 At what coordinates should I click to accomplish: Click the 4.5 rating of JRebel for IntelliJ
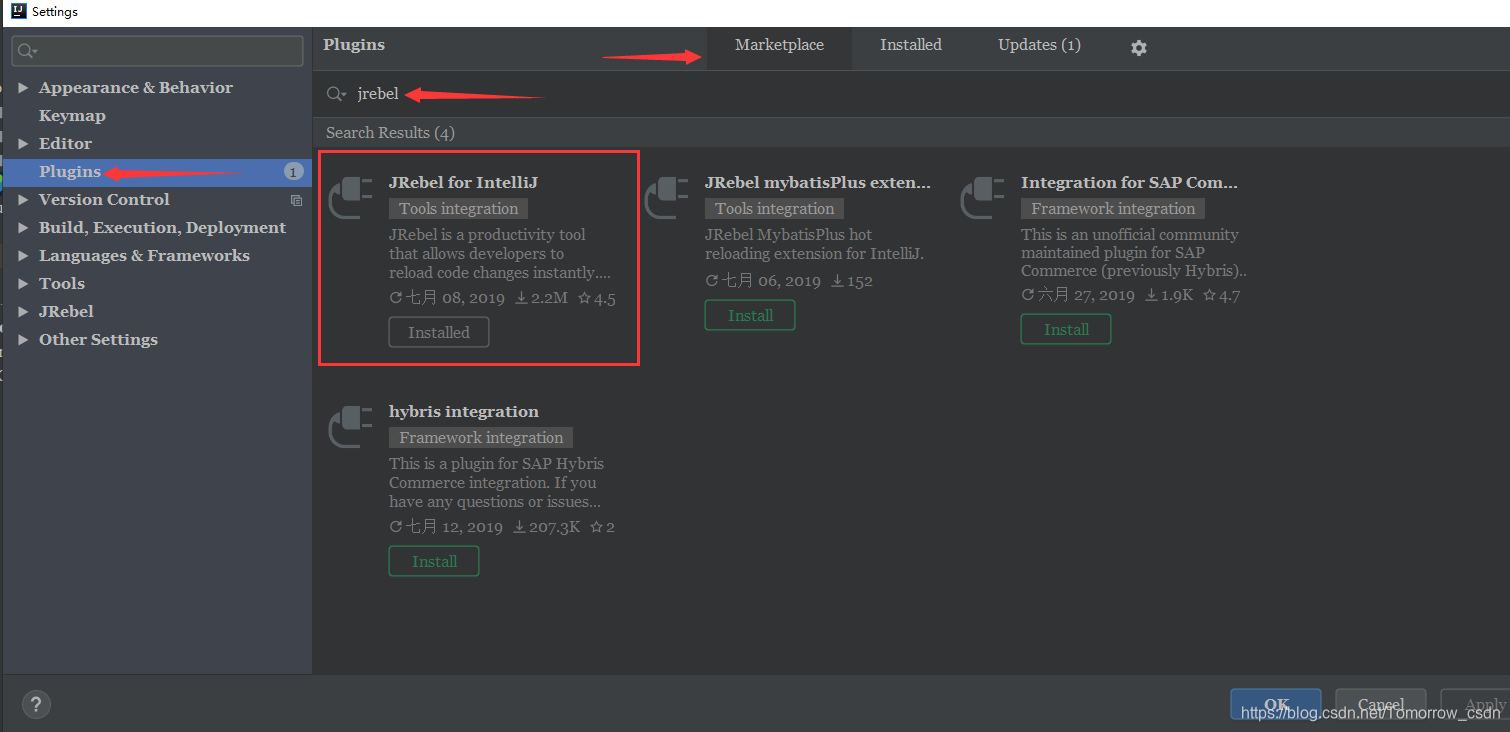tap(597, 298)
